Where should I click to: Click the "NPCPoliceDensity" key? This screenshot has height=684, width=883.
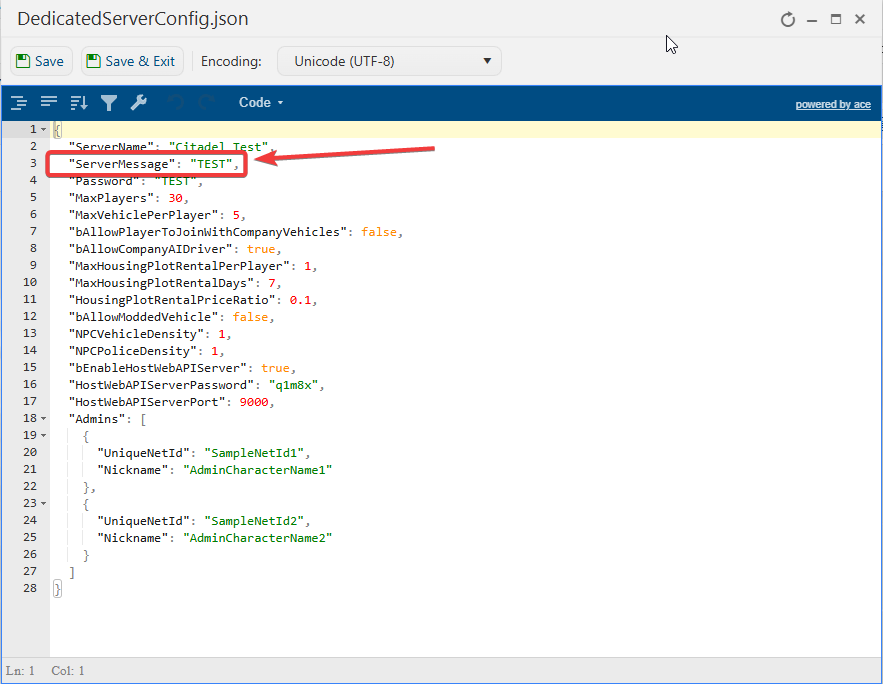pyautogui.click(x=132, y=351)
